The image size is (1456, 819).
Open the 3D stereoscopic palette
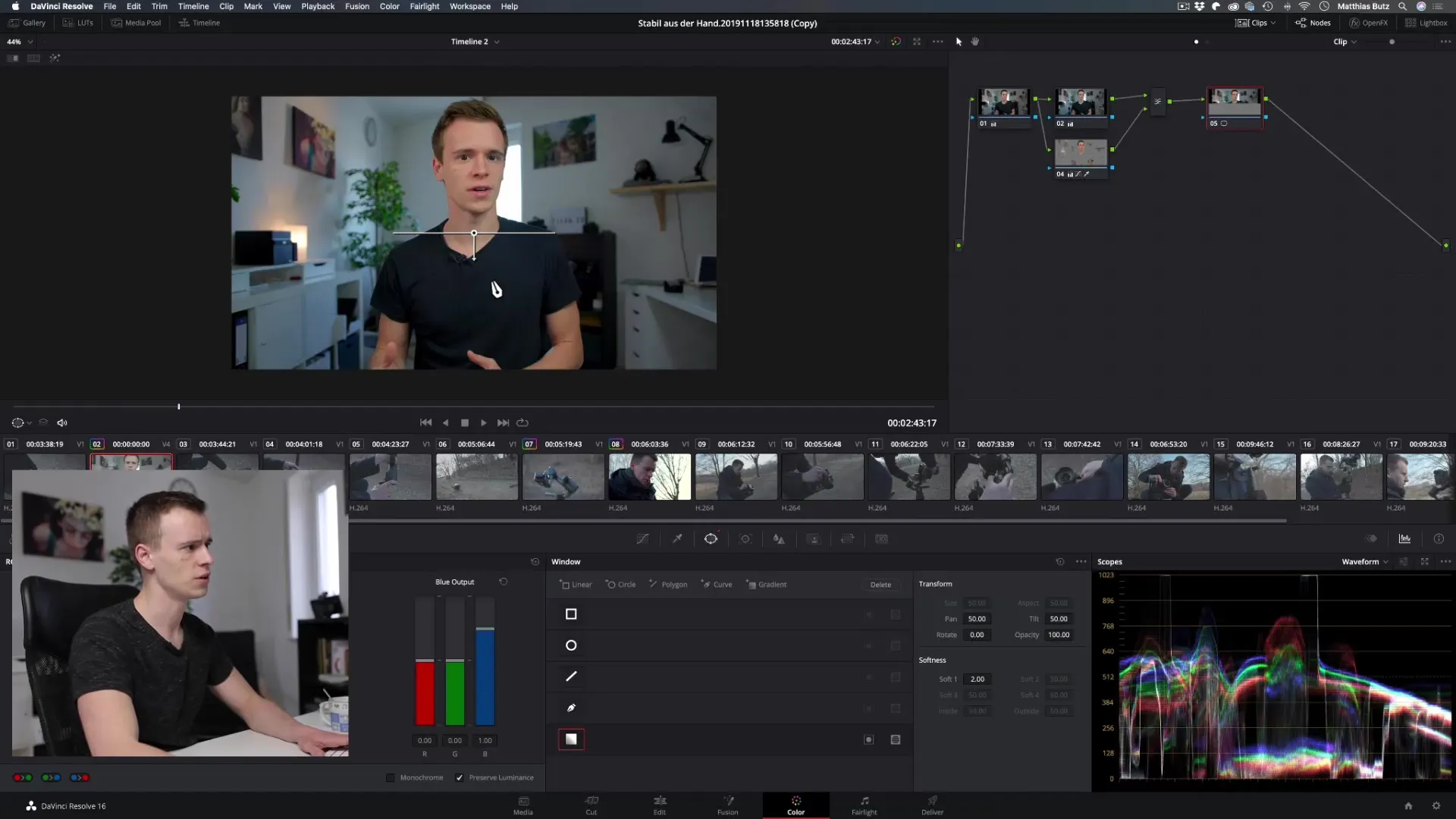881,538
